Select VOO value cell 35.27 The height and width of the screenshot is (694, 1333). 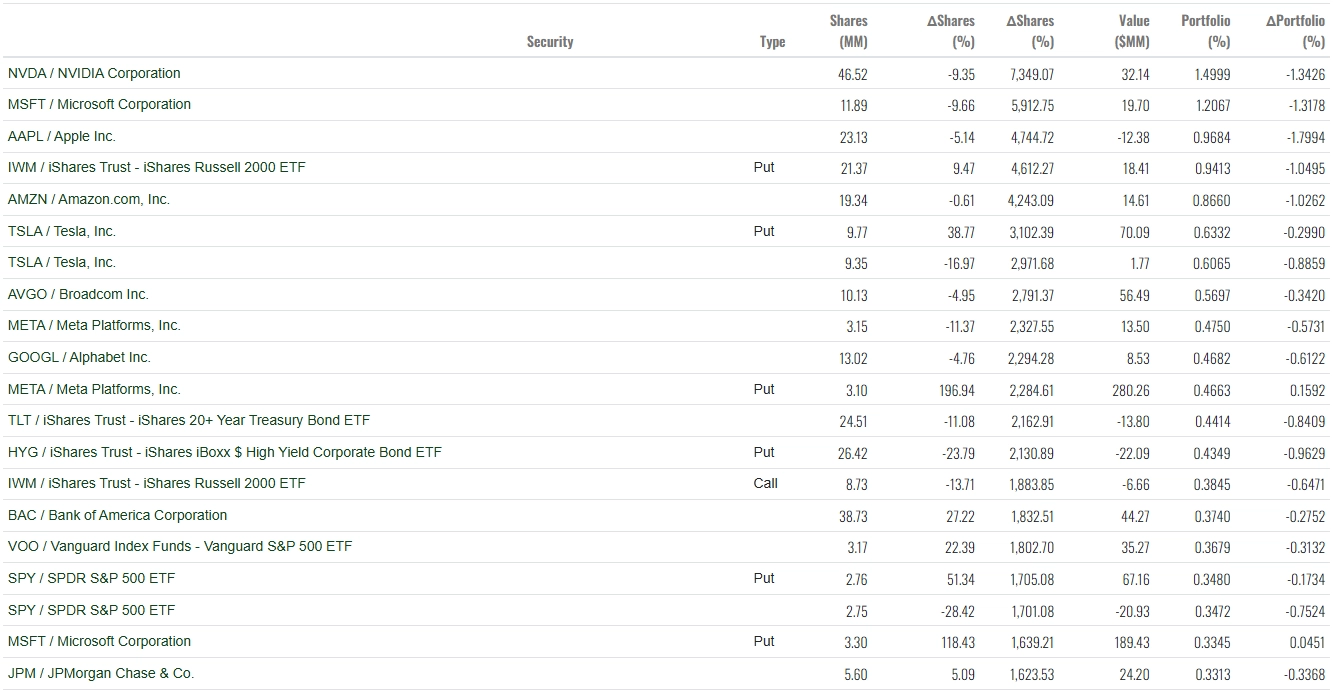(x=1136, y=547)
